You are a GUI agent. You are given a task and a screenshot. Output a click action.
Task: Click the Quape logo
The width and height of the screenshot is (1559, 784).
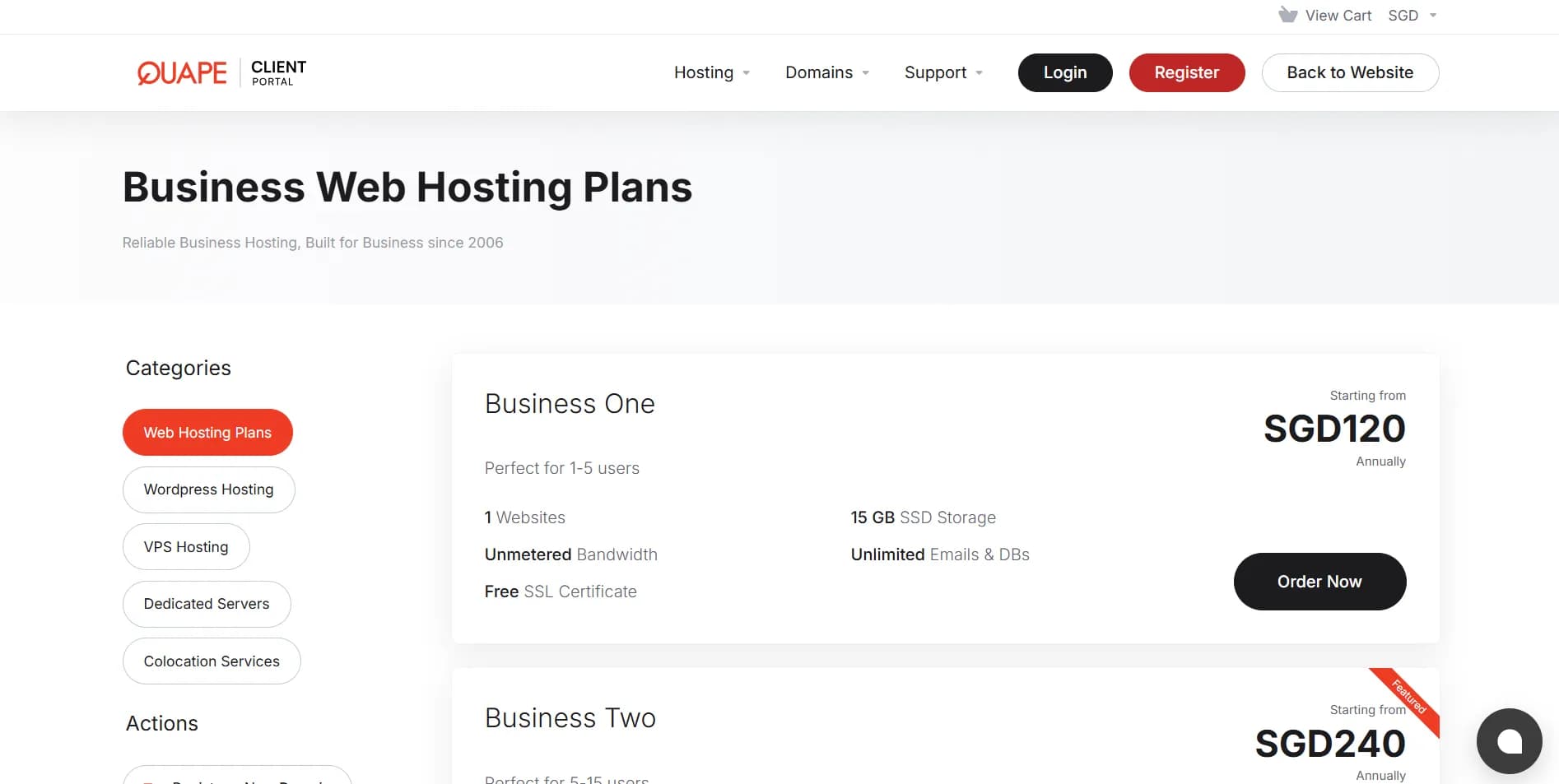pyautogui.click(x=182, y=72)
